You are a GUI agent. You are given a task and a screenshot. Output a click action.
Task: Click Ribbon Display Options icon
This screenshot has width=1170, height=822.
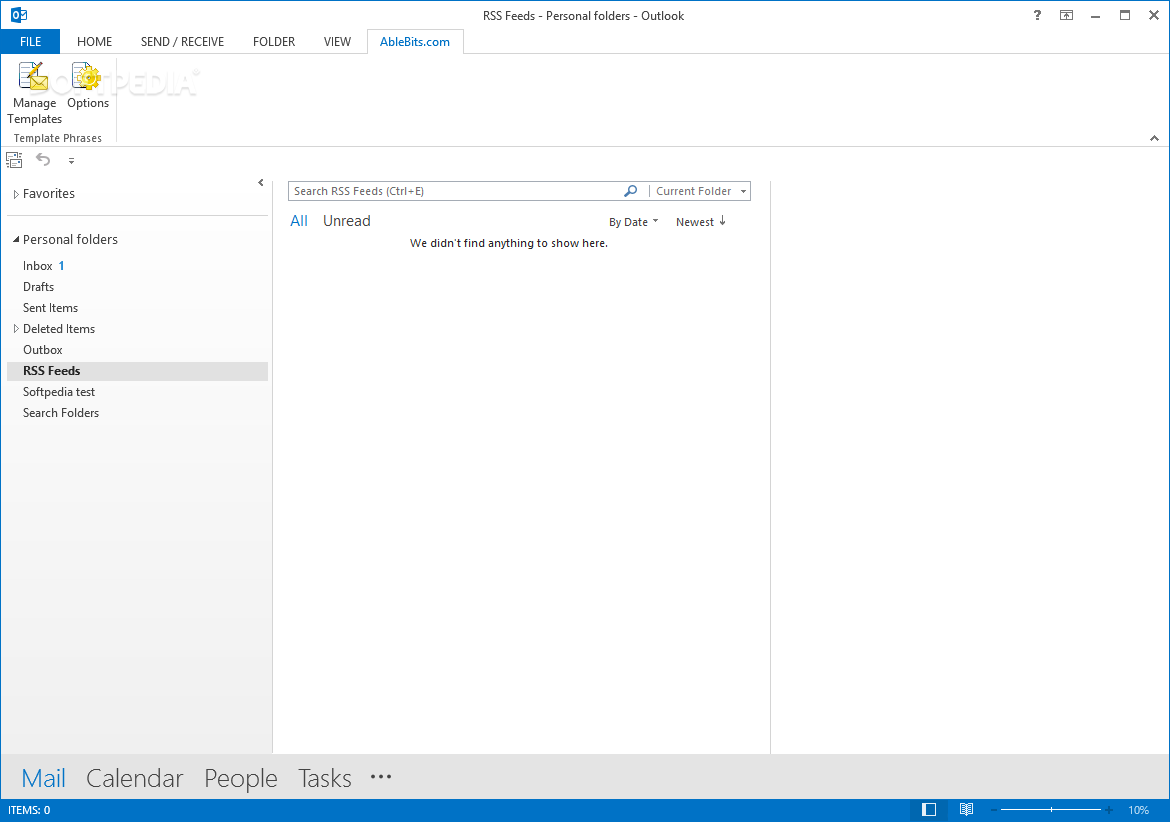tap(1066, 15)
